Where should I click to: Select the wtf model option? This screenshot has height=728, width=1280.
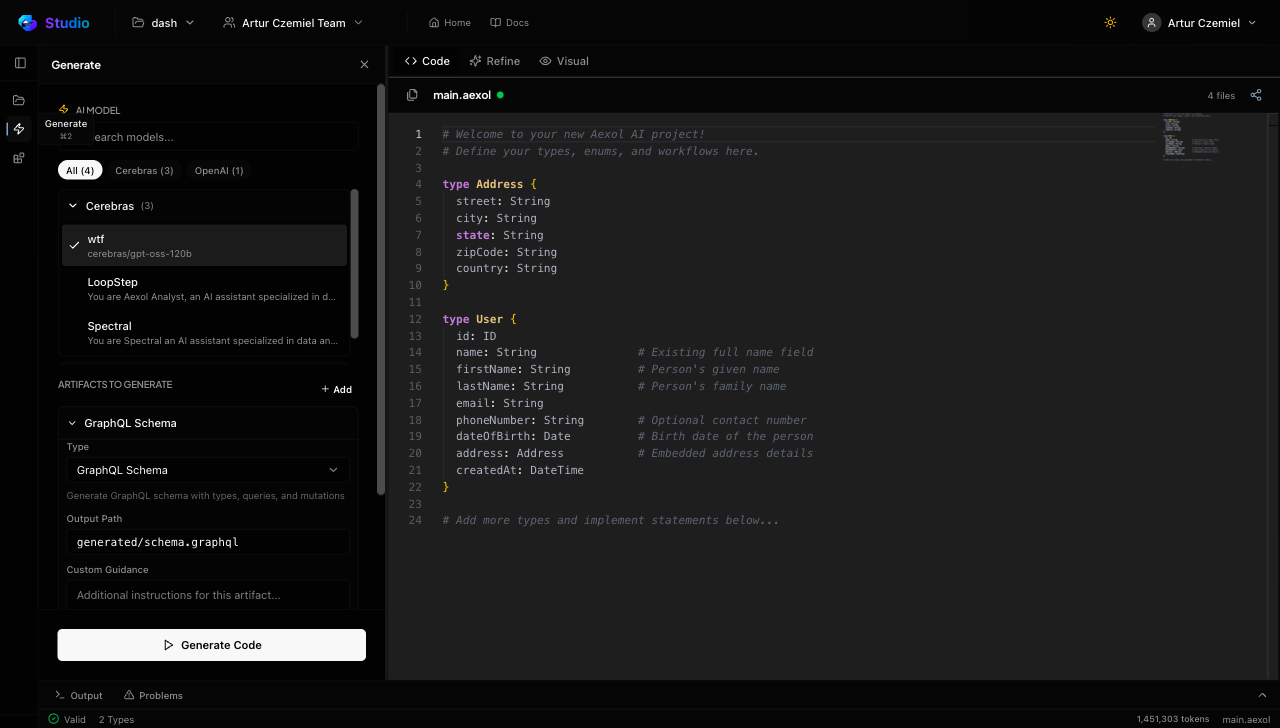[204, 246]
